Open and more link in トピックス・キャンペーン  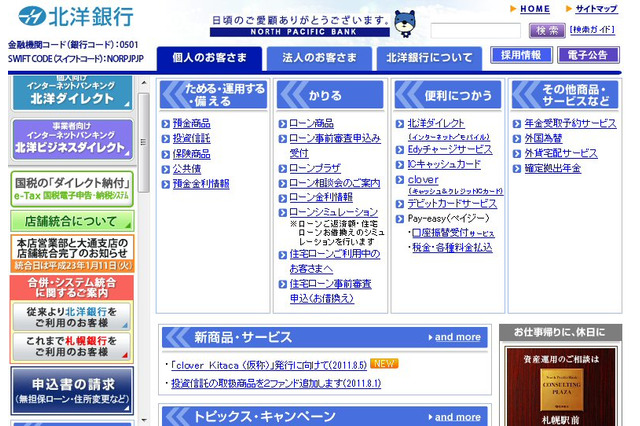(458, 417)
